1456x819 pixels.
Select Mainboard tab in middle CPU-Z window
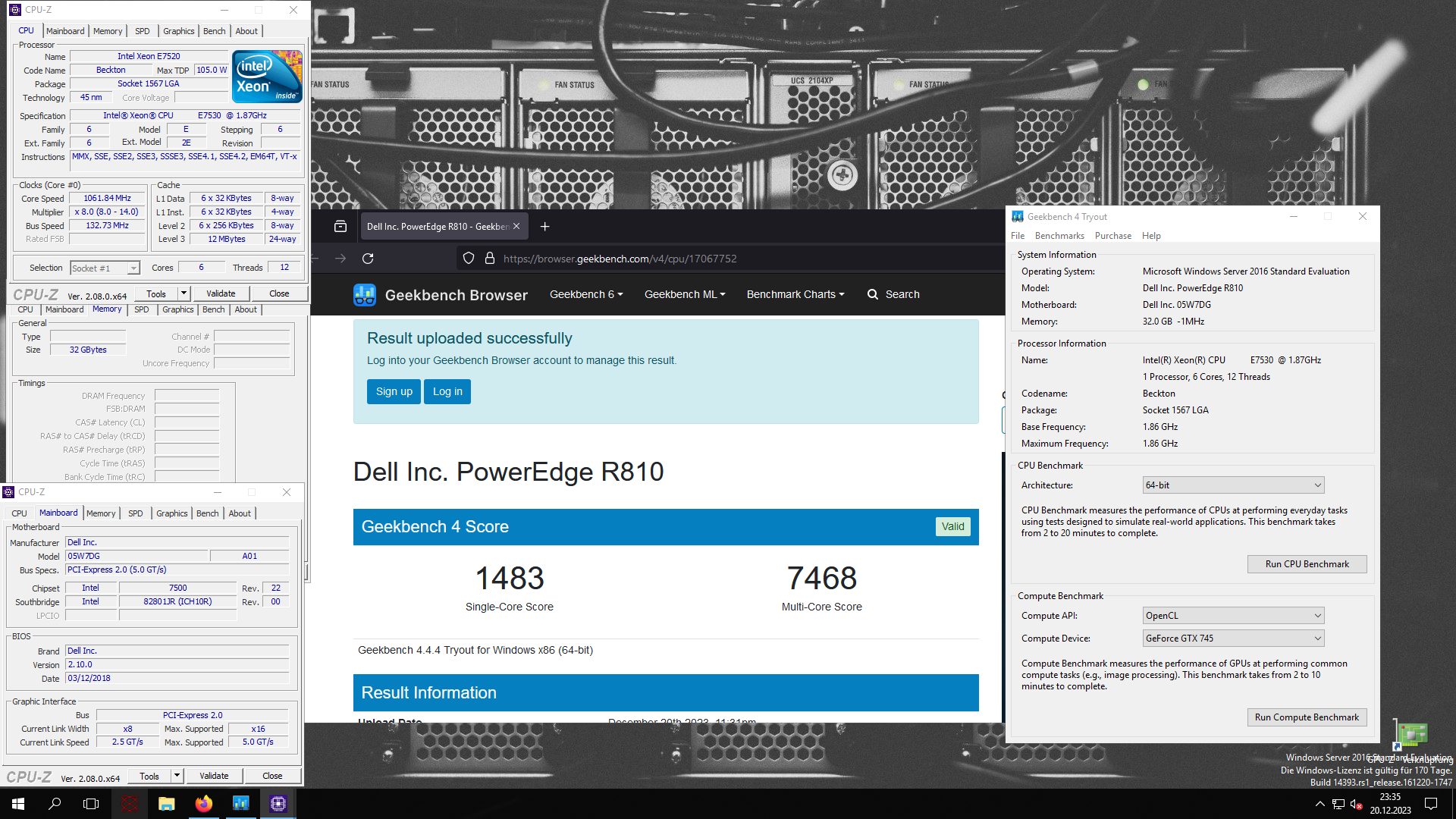click(64, 309)
